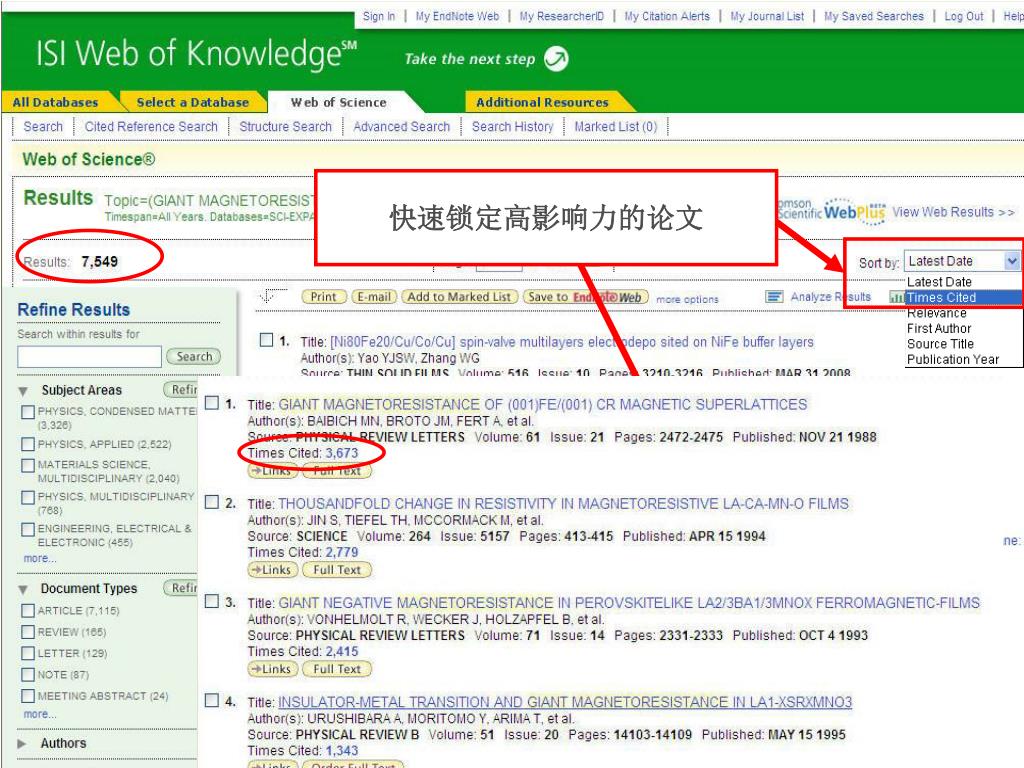Click Full Text button for Science article
1024x768 pixels.
coord(337,570)
